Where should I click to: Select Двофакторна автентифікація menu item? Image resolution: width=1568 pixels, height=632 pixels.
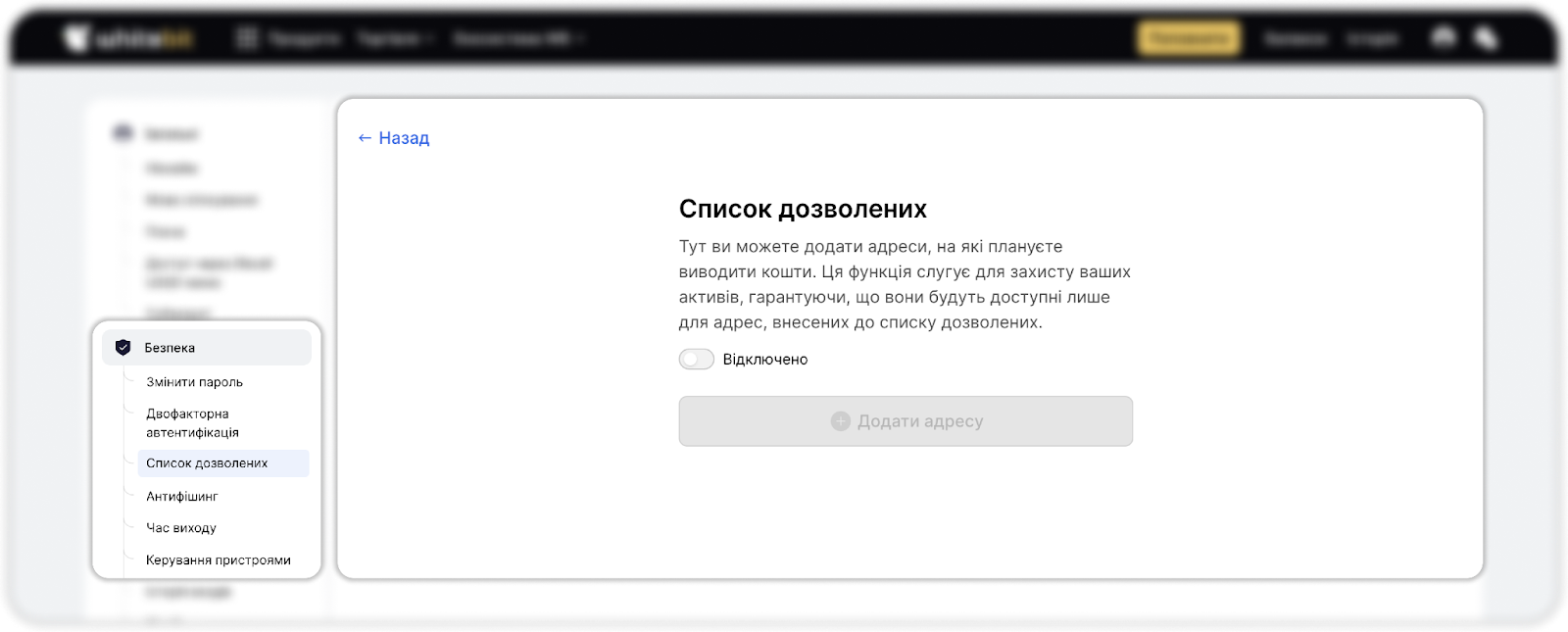click(x=192, y=422)
